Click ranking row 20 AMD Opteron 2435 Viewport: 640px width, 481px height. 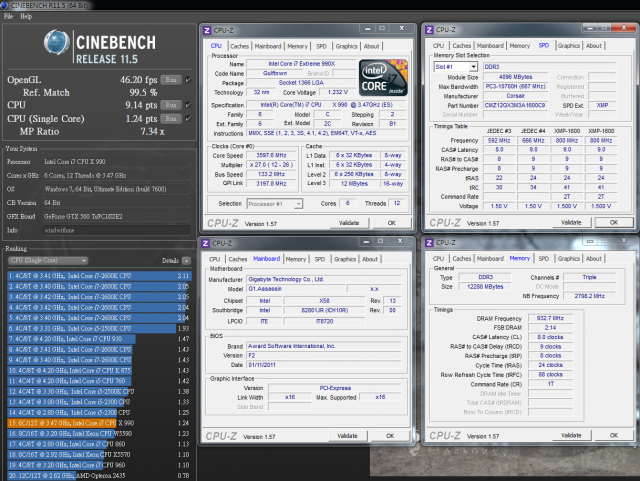[x=99, y=476]
